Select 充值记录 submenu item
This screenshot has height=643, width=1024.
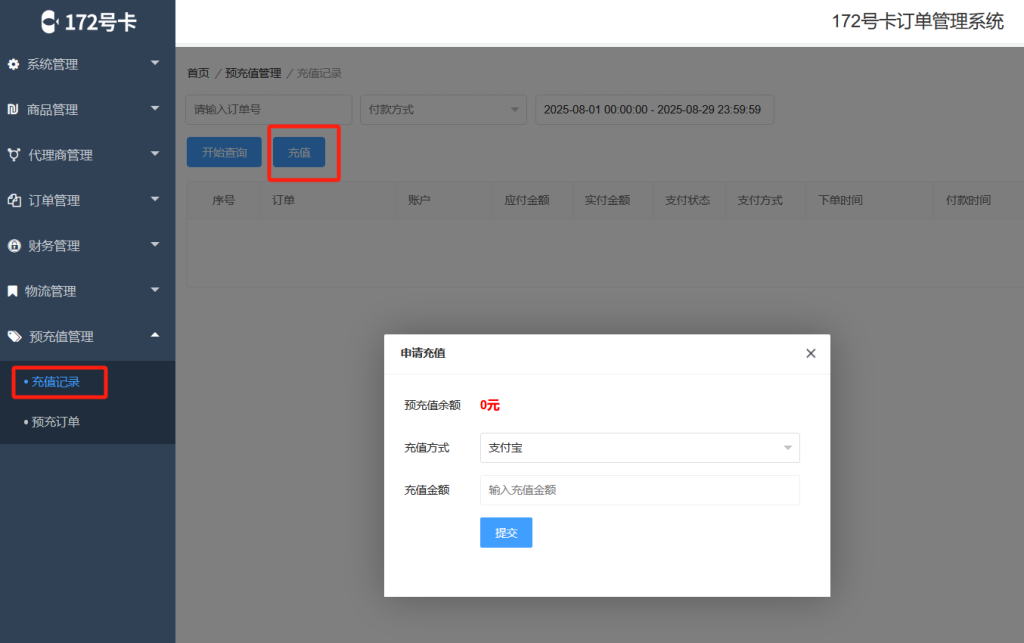tap(55, 382)
